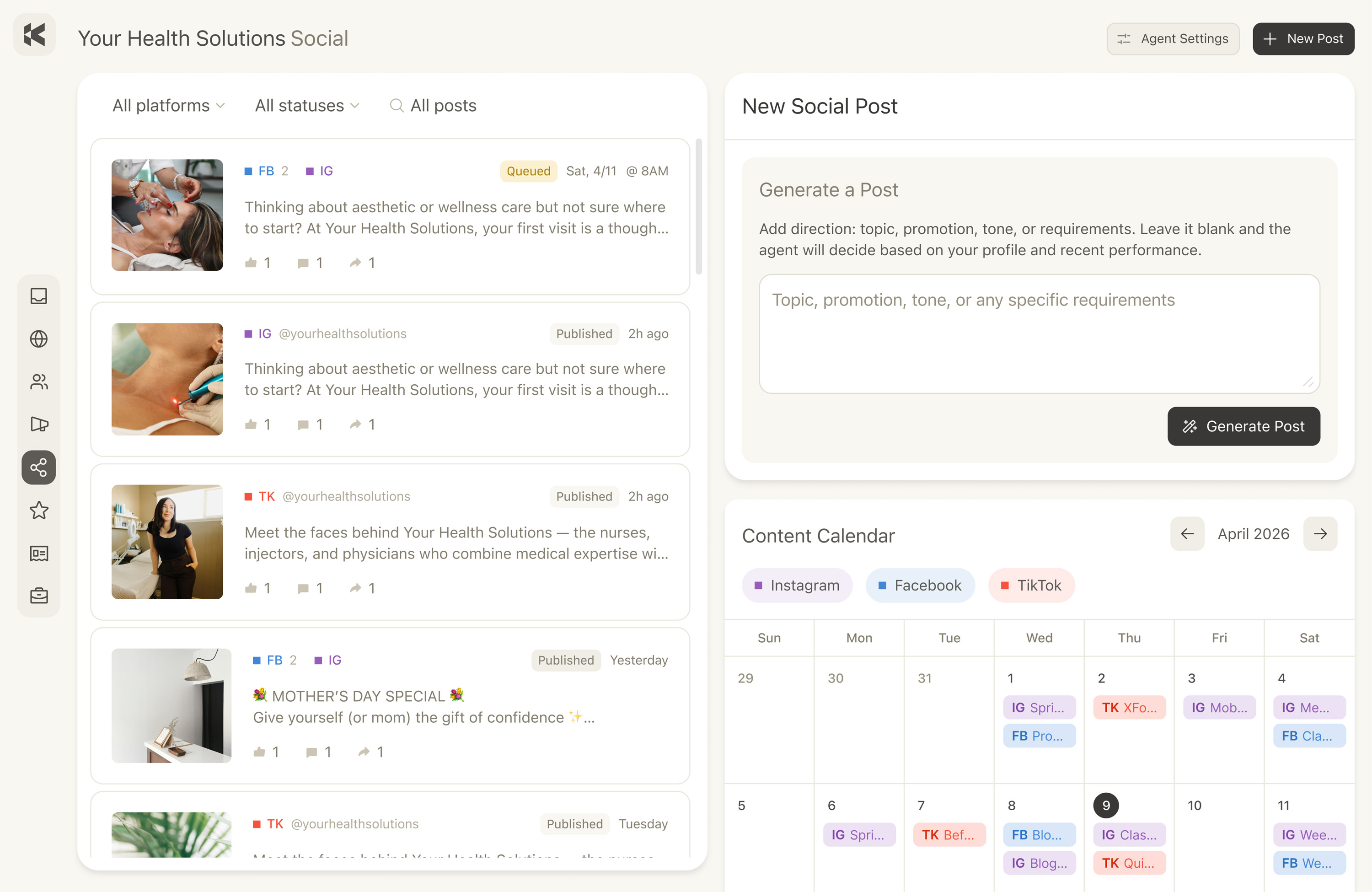Image resolution: width=1372 pixels, height=892 pixels.
Task: Click the share arrow icon on the Queued post
Action: [356, 263]
